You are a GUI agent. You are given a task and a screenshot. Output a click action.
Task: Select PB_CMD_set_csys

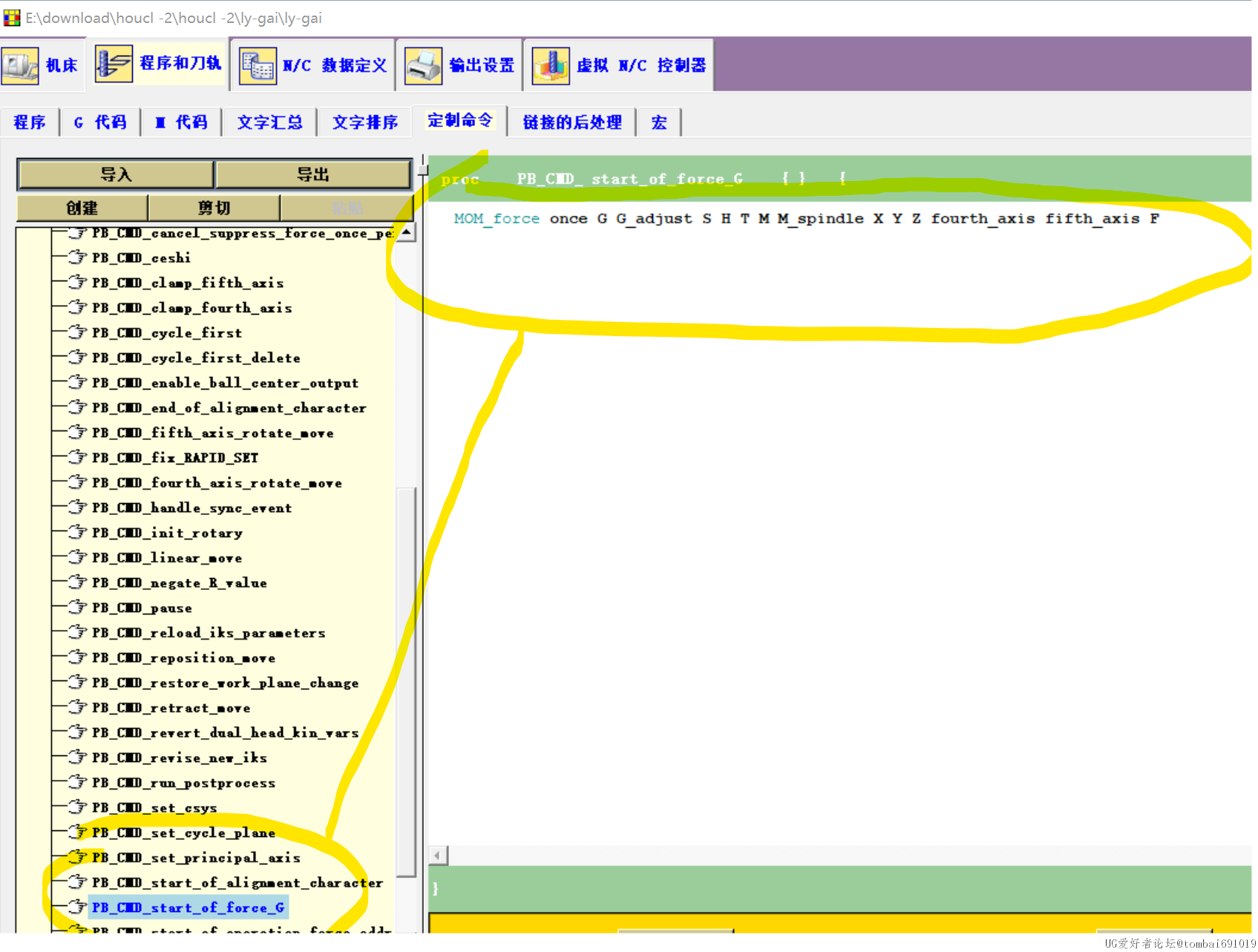[x=154, y=807]
